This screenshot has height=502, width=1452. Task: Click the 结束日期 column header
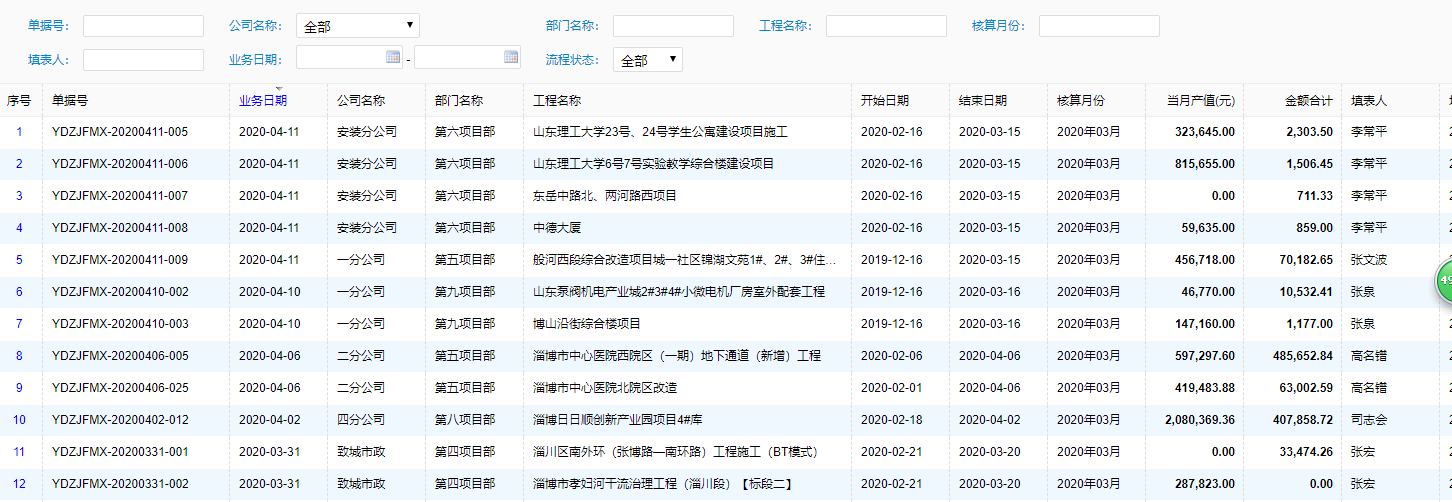click(x=983, y=101)
